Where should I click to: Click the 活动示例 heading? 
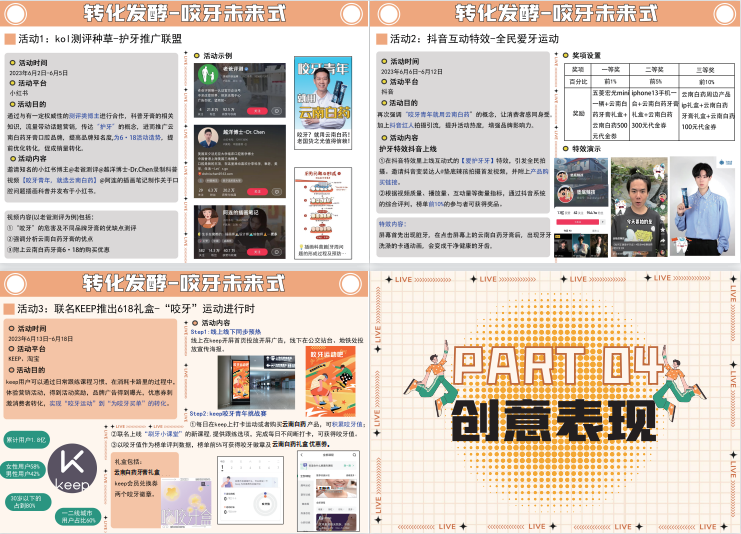218,56
